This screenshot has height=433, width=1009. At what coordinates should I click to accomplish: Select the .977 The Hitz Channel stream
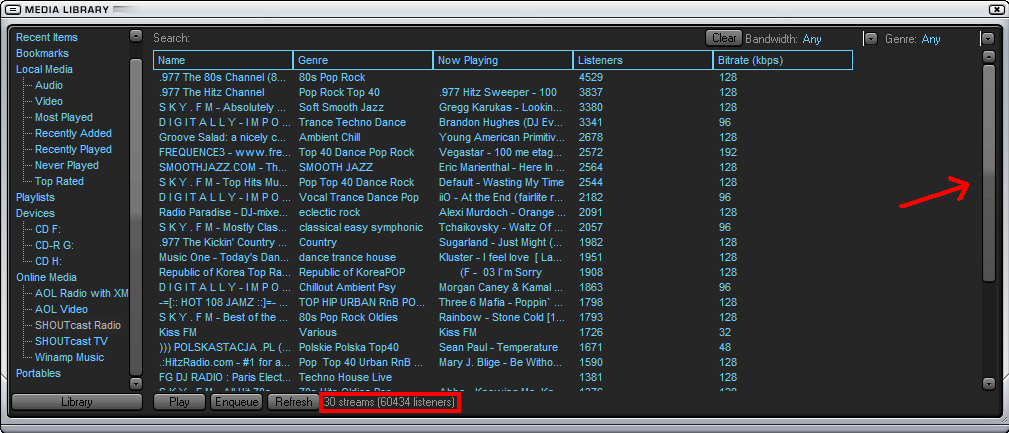212,92
